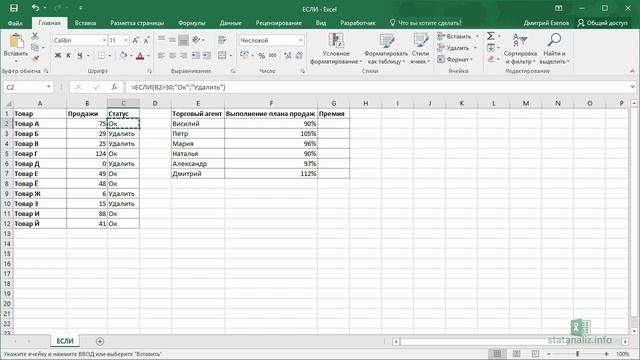Click the Fill down icon

(491, 48)
